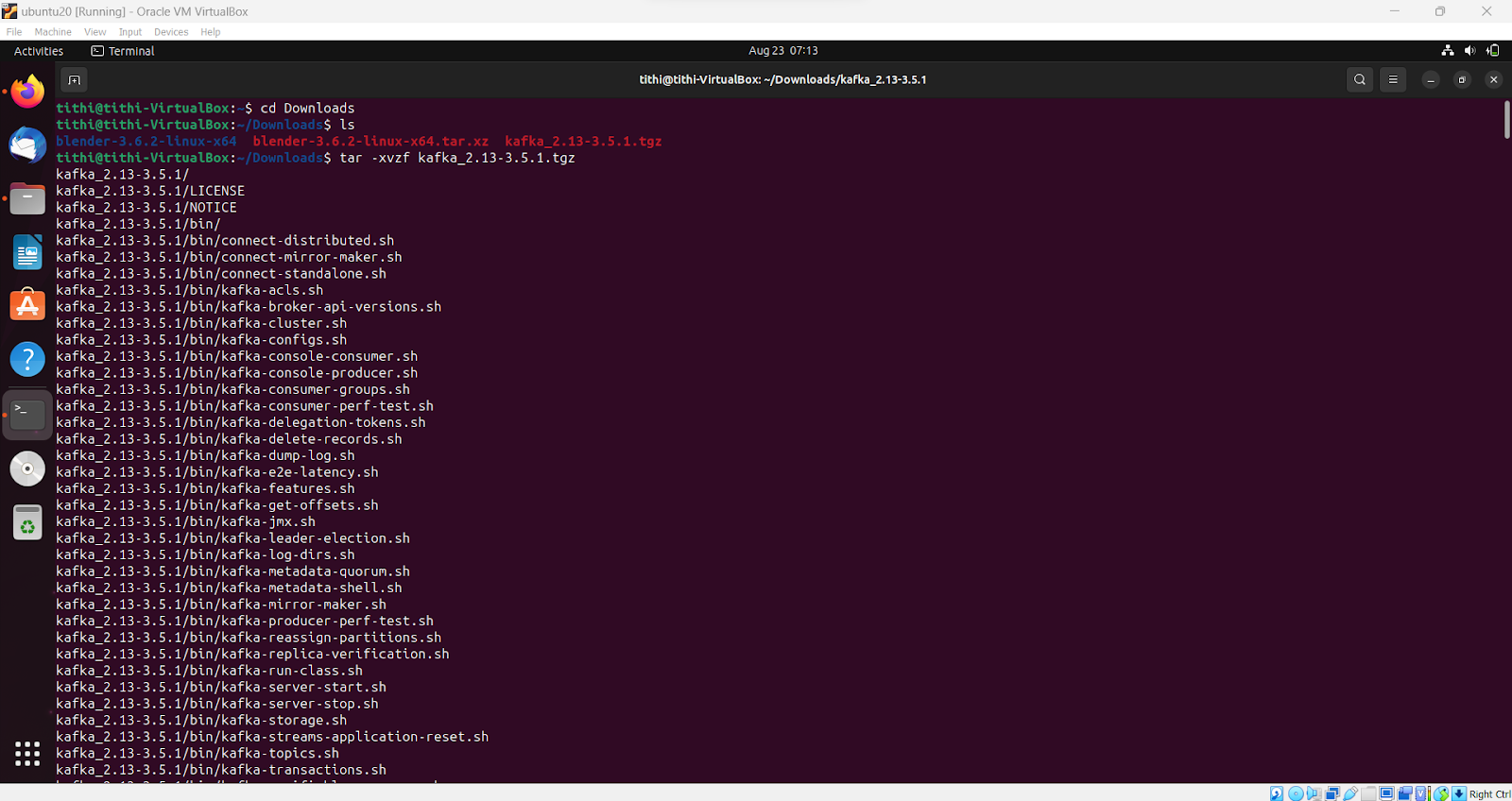Open the Files manager in dock
Screen dimensions: 1512x801
pyautogui.click(x=27, y=199)
